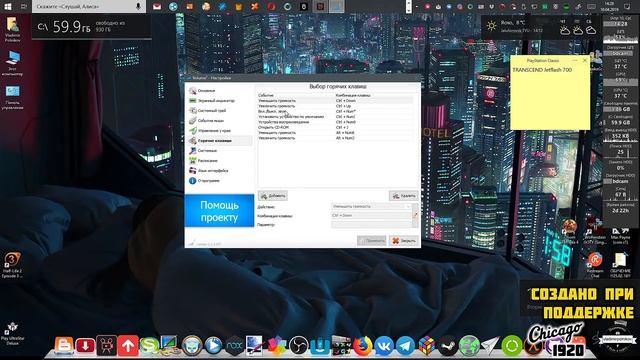This screenshot has height=360, width=640.
Task: Open the red mail icon on top taskbar
Action: 157,7
